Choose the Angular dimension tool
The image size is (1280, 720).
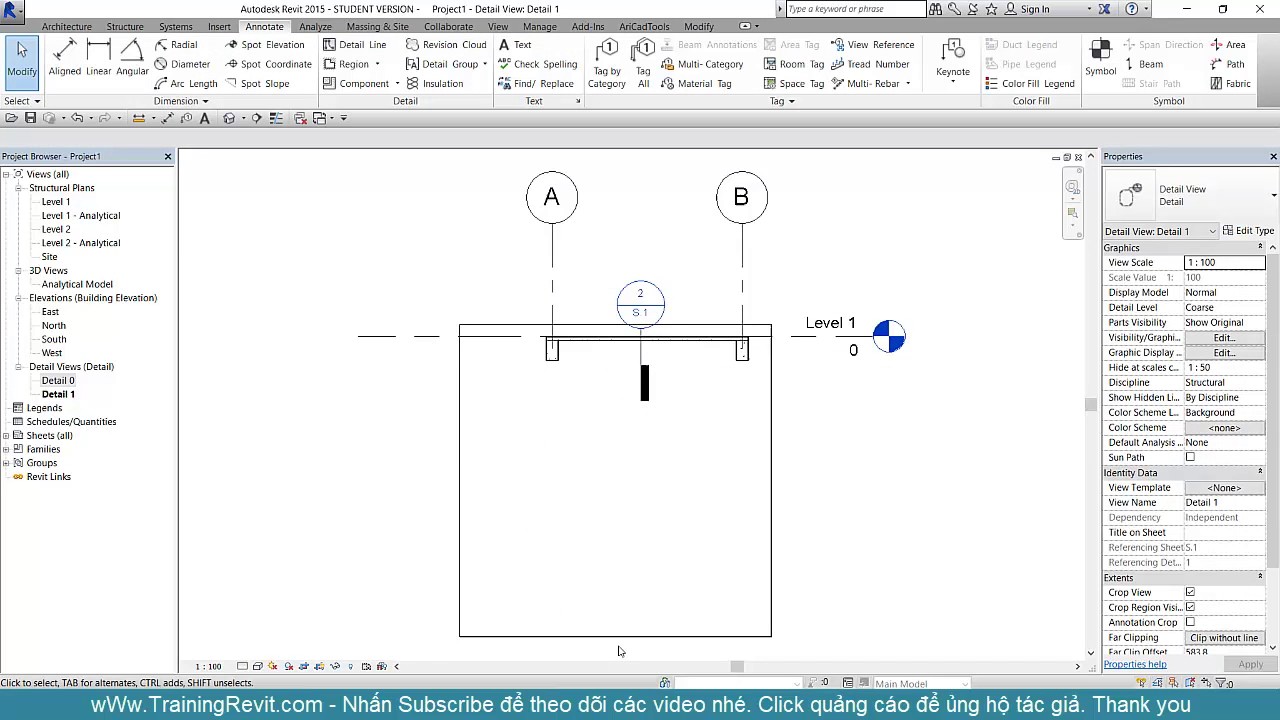click(x=132, y=58)
